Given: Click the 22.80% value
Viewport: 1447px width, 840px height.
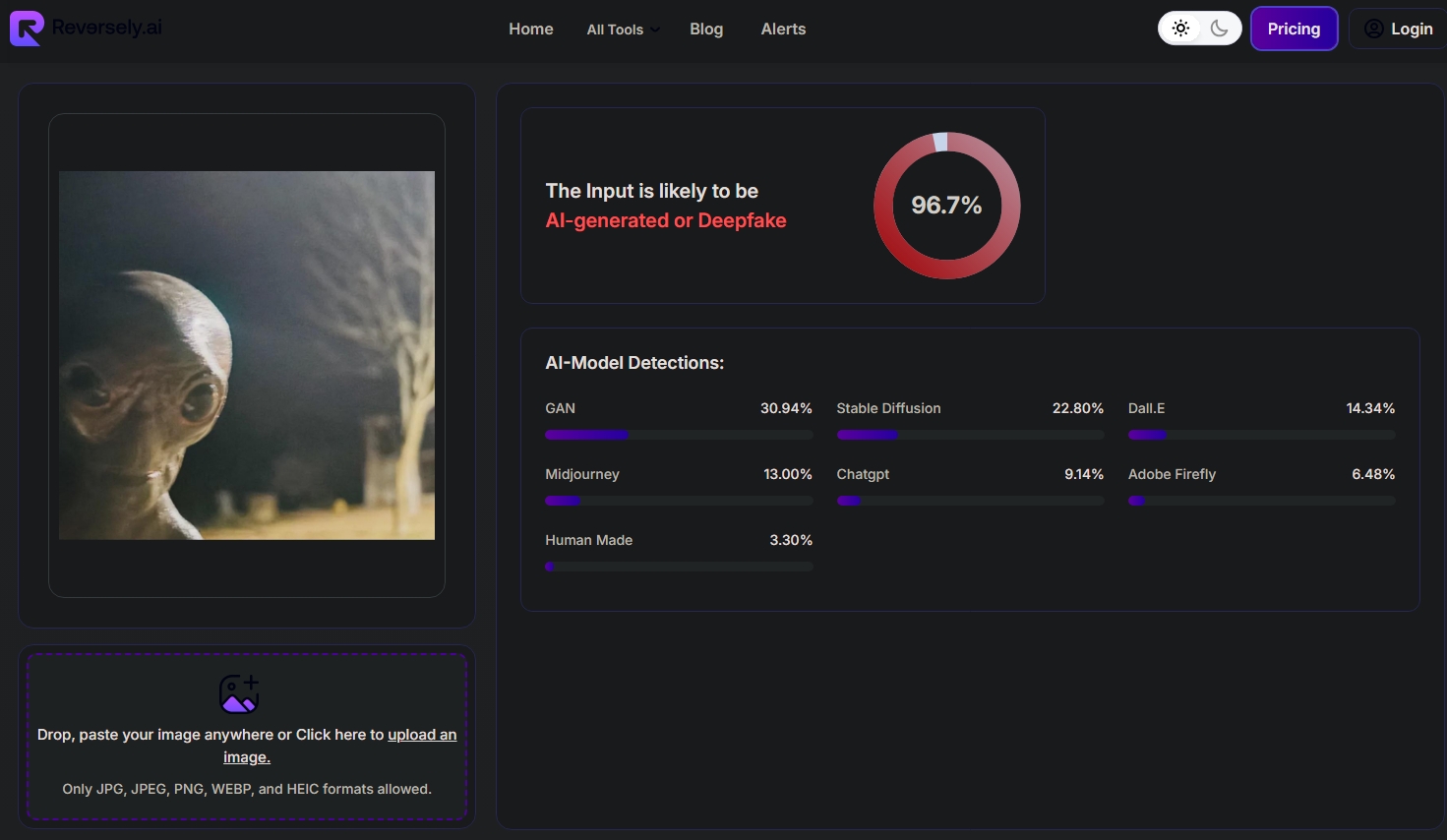Looking at the screenshot, I should pos(1078,408).
